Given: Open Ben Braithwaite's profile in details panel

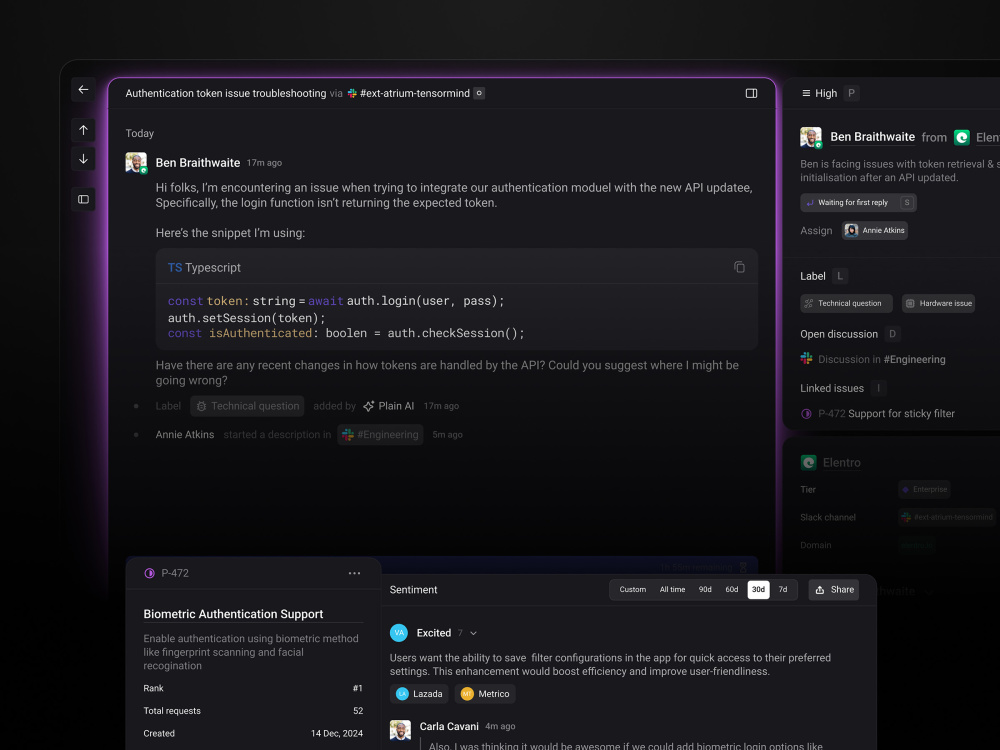Looking at the screenshot, I should 872,137.
